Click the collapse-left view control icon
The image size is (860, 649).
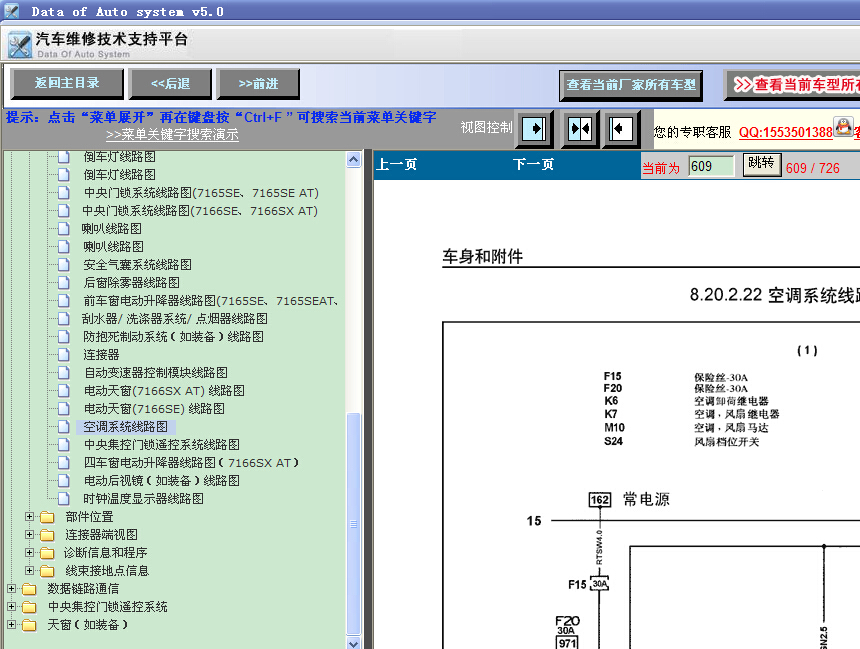(x=621, y=129)
